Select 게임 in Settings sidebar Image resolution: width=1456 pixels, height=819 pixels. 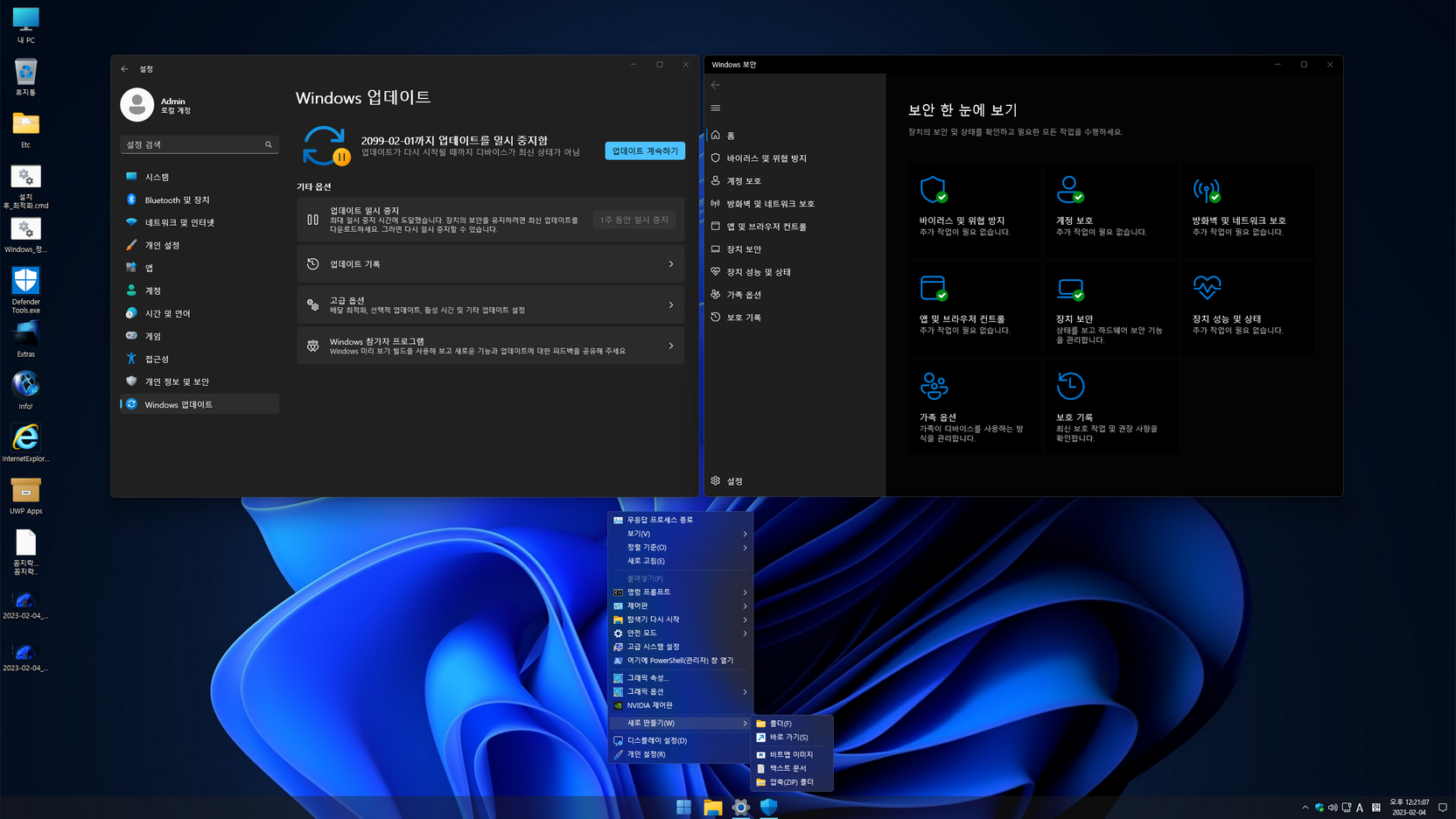click(x=199, y=336)
